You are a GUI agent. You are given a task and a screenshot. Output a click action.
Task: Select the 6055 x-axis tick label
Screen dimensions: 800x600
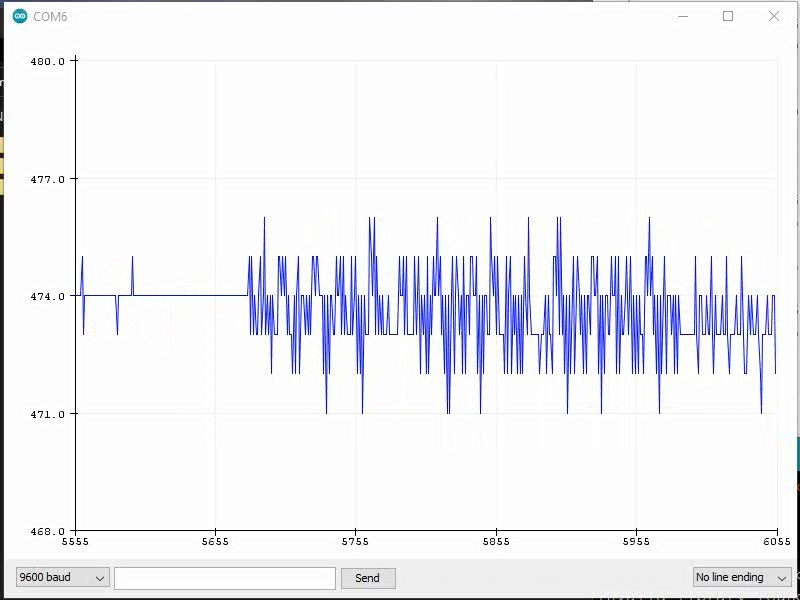(x=776, y=543)
